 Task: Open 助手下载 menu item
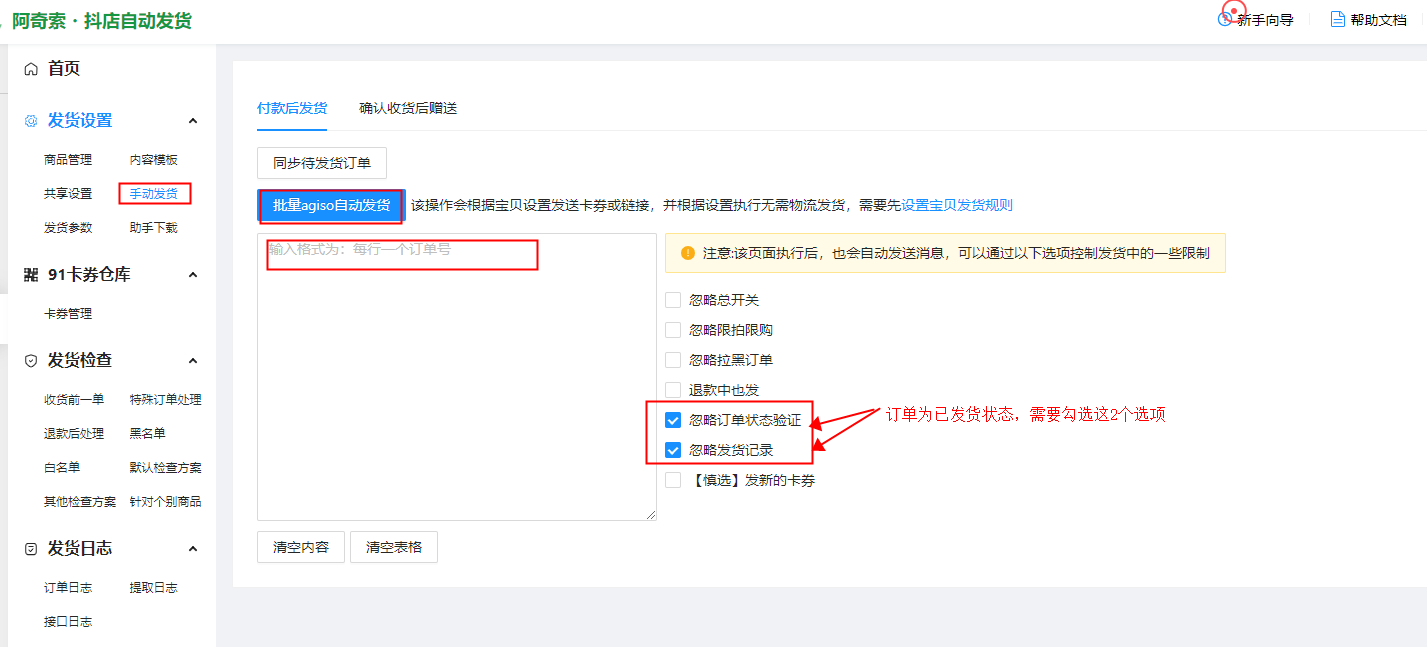point(154,228)
